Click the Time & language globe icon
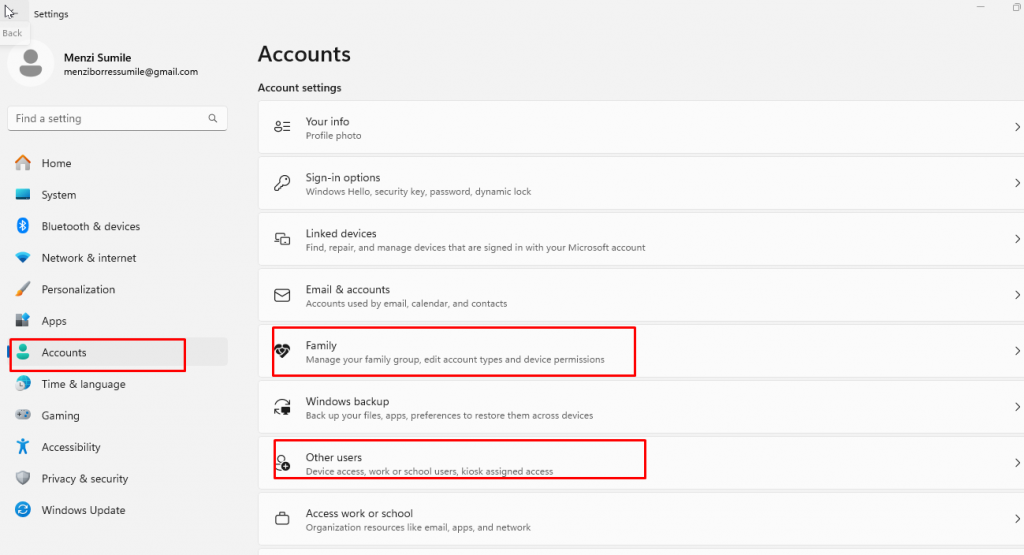1024x555 pixels. click(x=23, y=383)
